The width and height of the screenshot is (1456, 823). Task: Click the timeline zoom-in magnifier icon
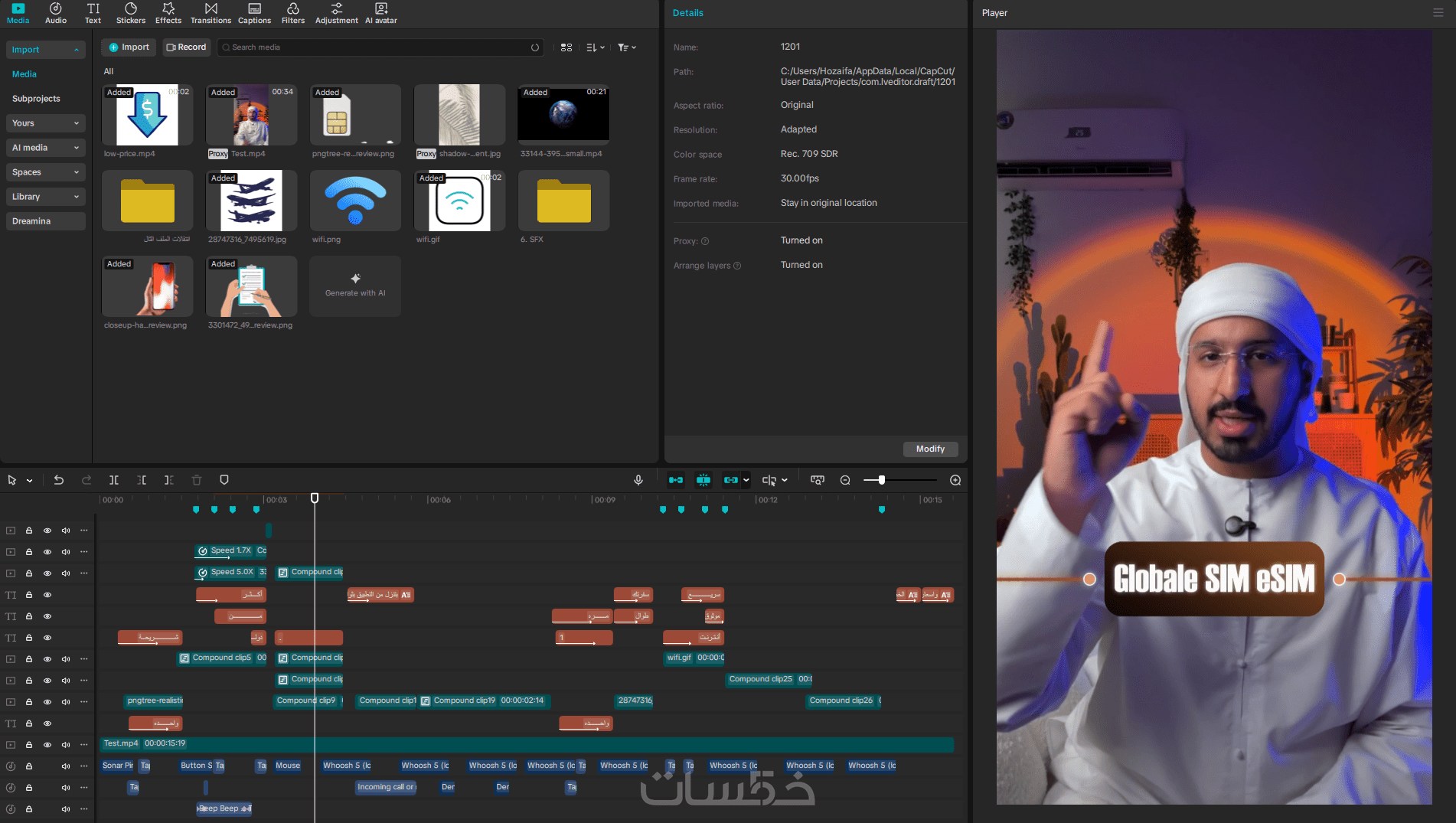(955, 480)
